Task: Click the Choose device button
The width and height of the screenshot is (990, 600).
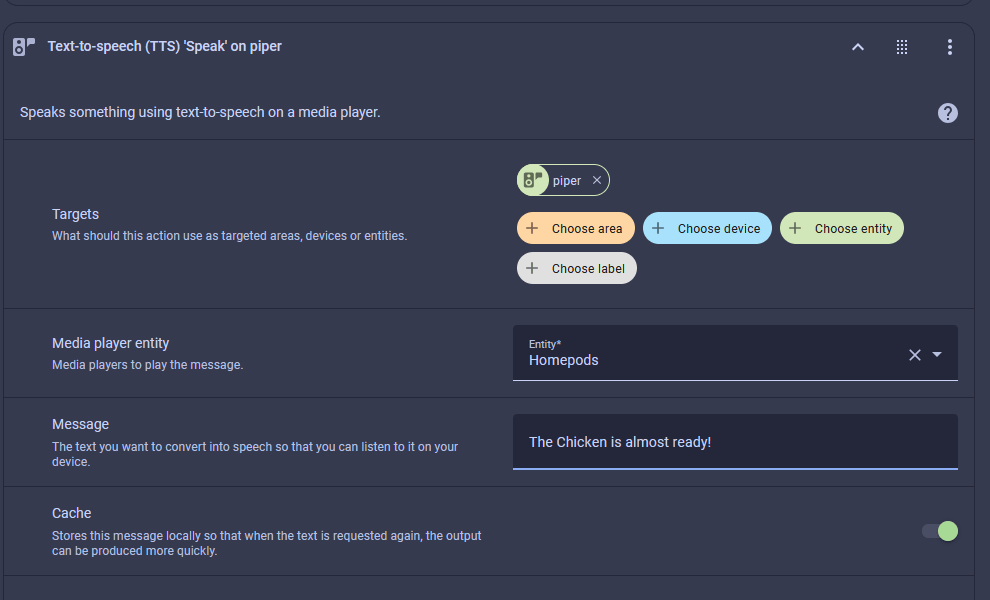Action: coord(708,228)
